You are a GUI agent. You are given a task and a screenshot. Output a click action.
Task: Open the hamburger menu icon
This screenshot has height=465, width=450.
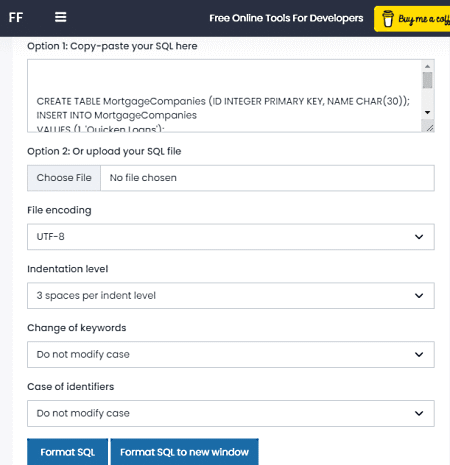[x=60, y=17]
